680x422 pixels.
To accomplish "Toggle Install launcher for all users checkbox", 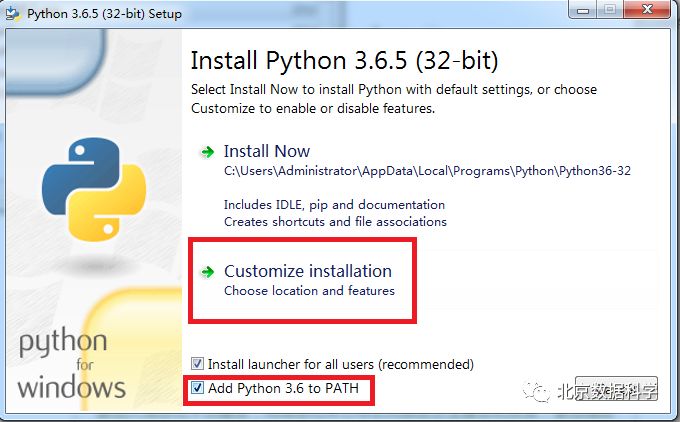I will (198, 364).
